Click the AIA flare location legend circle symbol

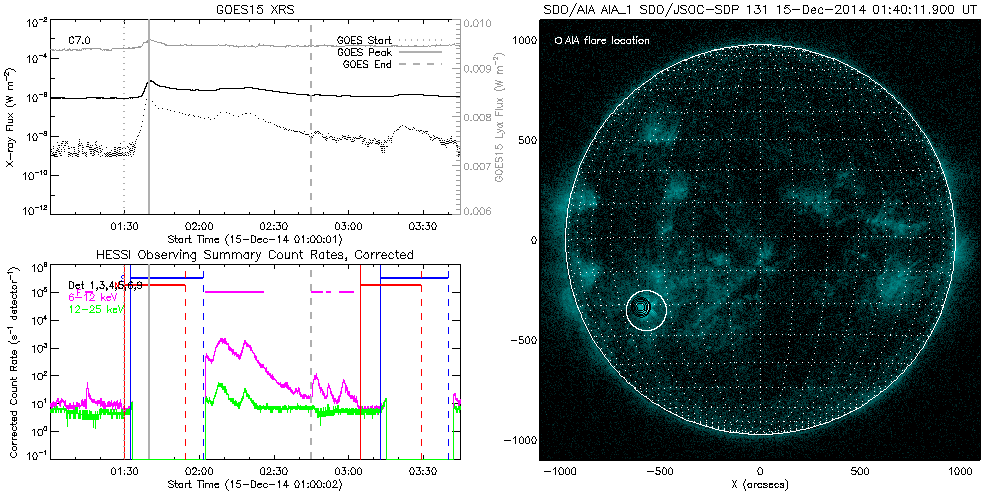[558, 41]
